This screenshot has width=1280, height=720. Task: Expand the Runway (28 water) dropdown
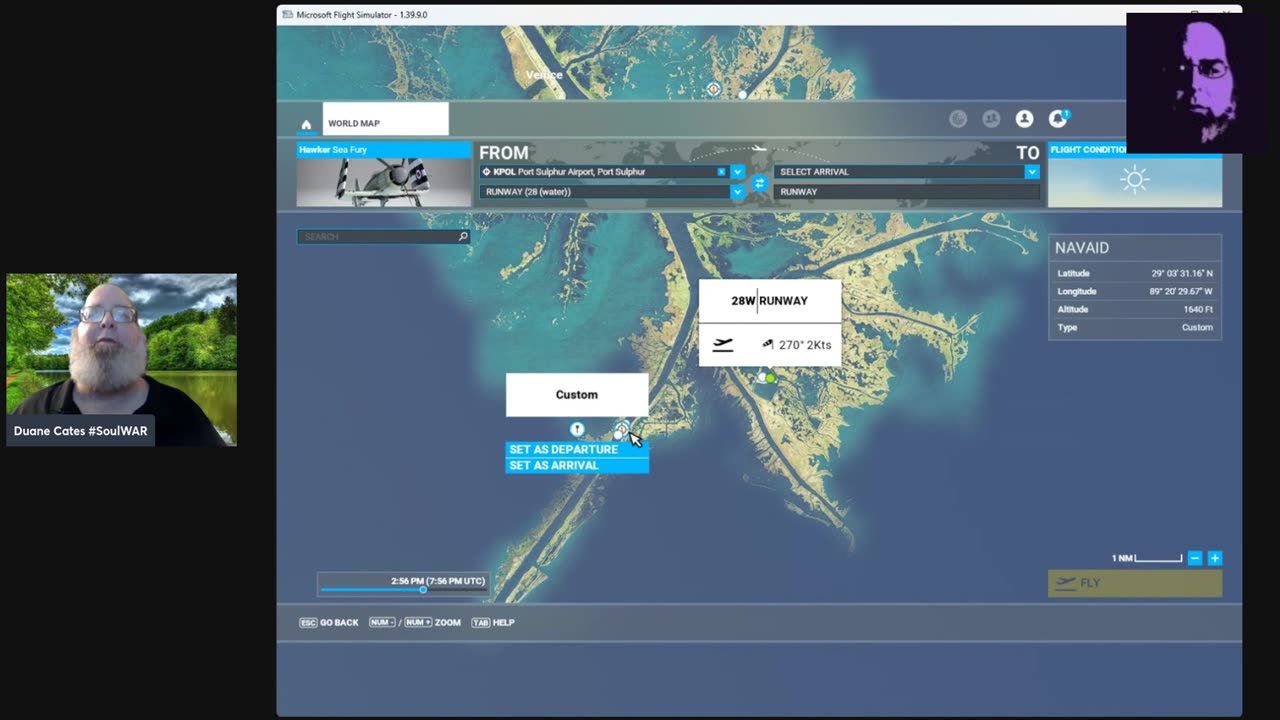tap(737, 192)
